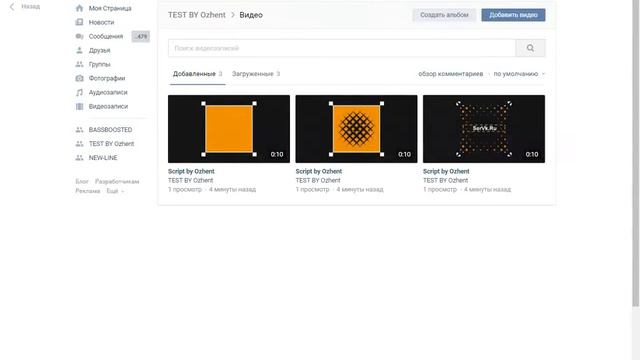Open SerVk.Ru dotted video thumbnail

pyautogui.click(x=484, y=129)
